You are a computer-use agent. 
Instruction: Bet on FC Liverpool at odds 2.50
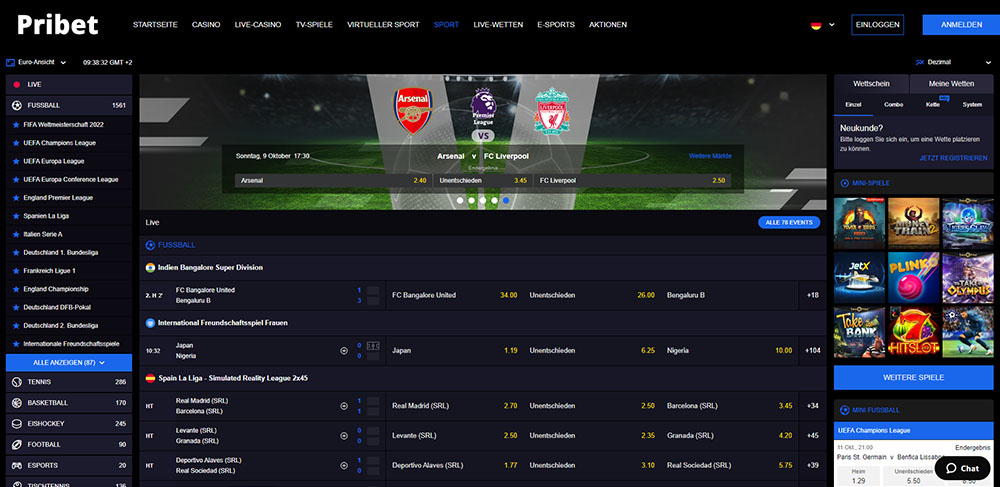click(x=632, y=180)
